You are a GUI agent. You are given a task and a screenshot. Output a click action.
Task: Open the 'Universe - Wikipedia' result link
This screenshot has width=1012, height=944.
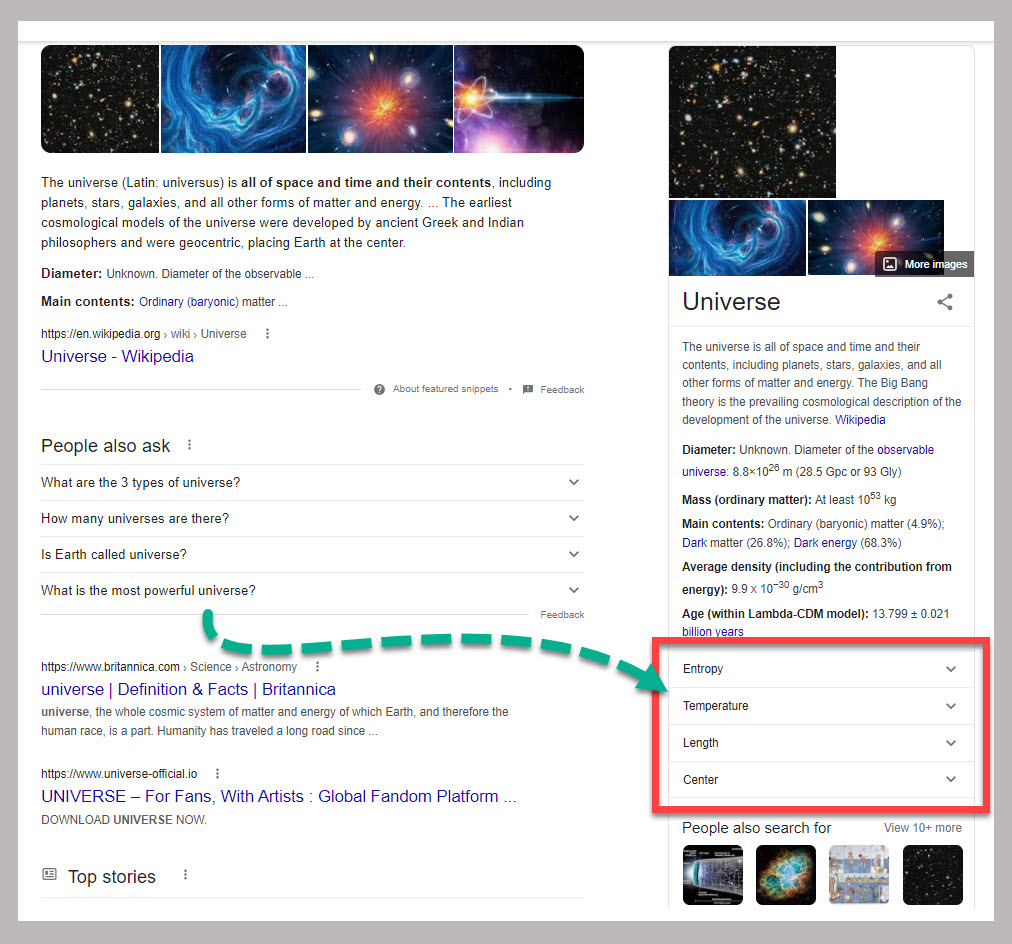117,356
